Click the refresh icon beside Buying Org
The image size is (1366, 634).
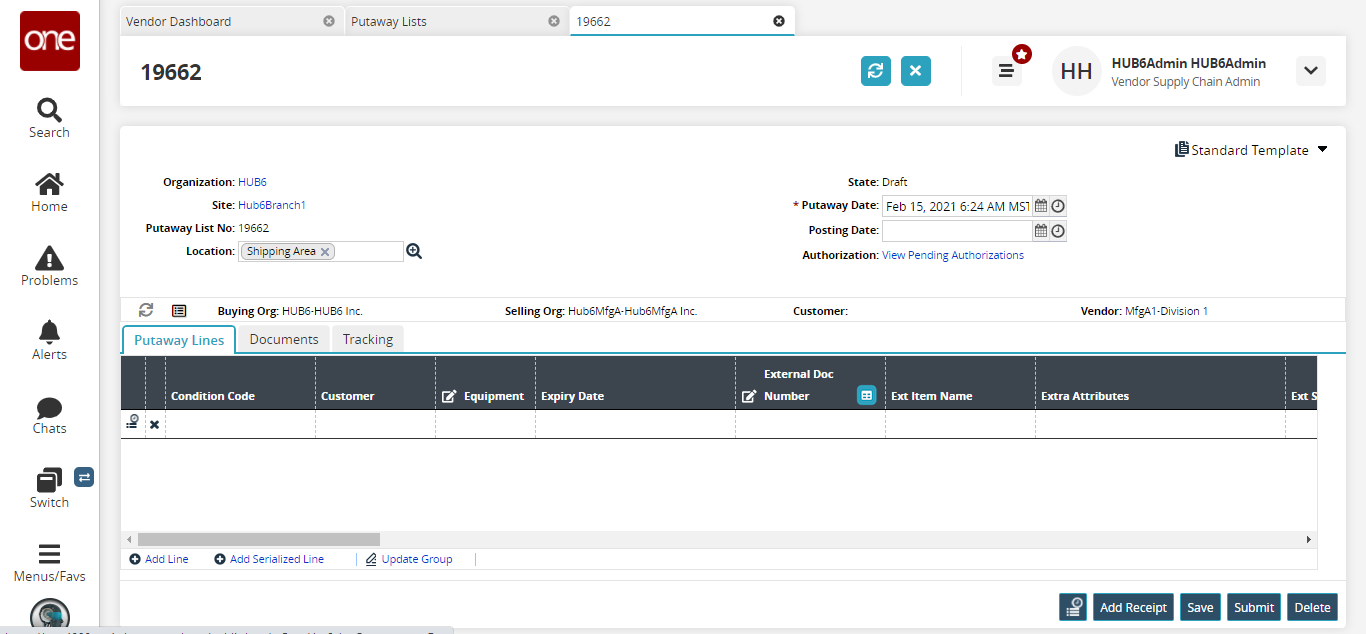tap(146, 310)
